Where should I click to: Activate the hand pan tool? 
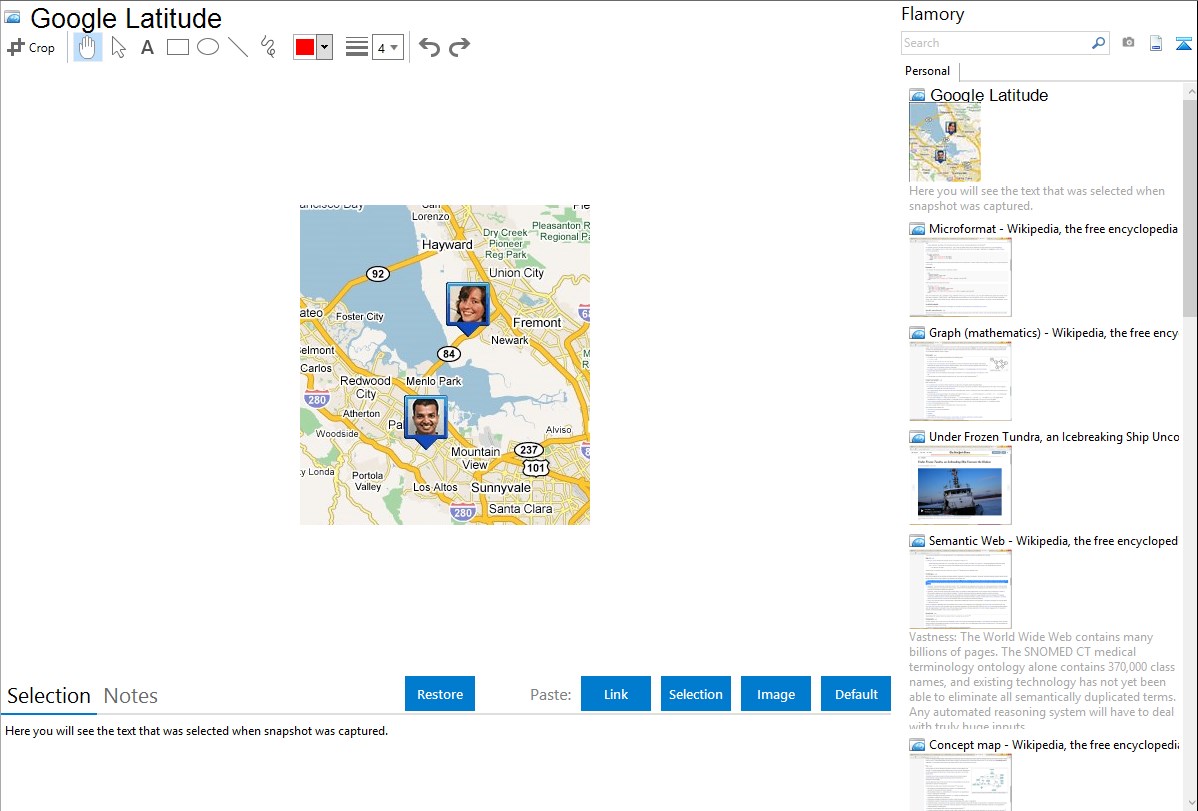88,47
